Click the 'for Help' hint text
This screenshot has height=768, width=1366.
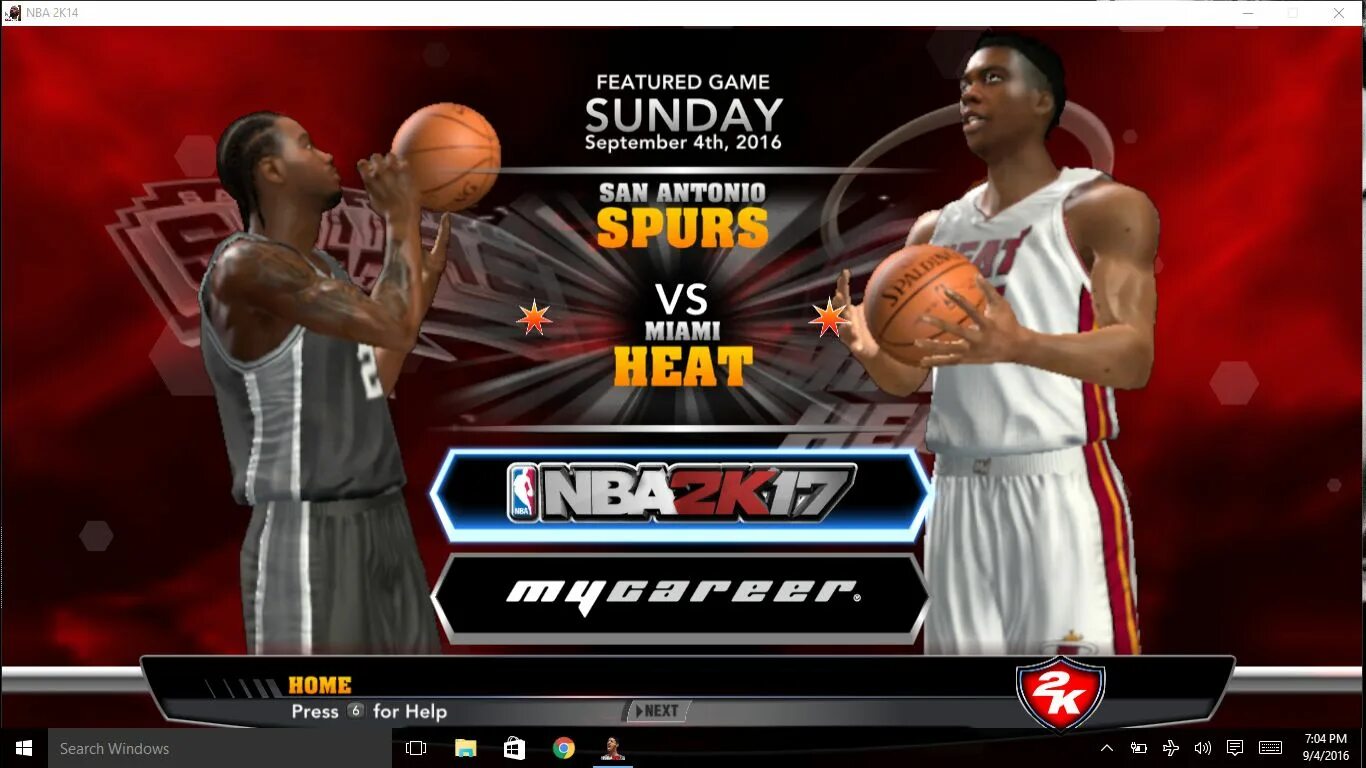click(x=410, y=711)
